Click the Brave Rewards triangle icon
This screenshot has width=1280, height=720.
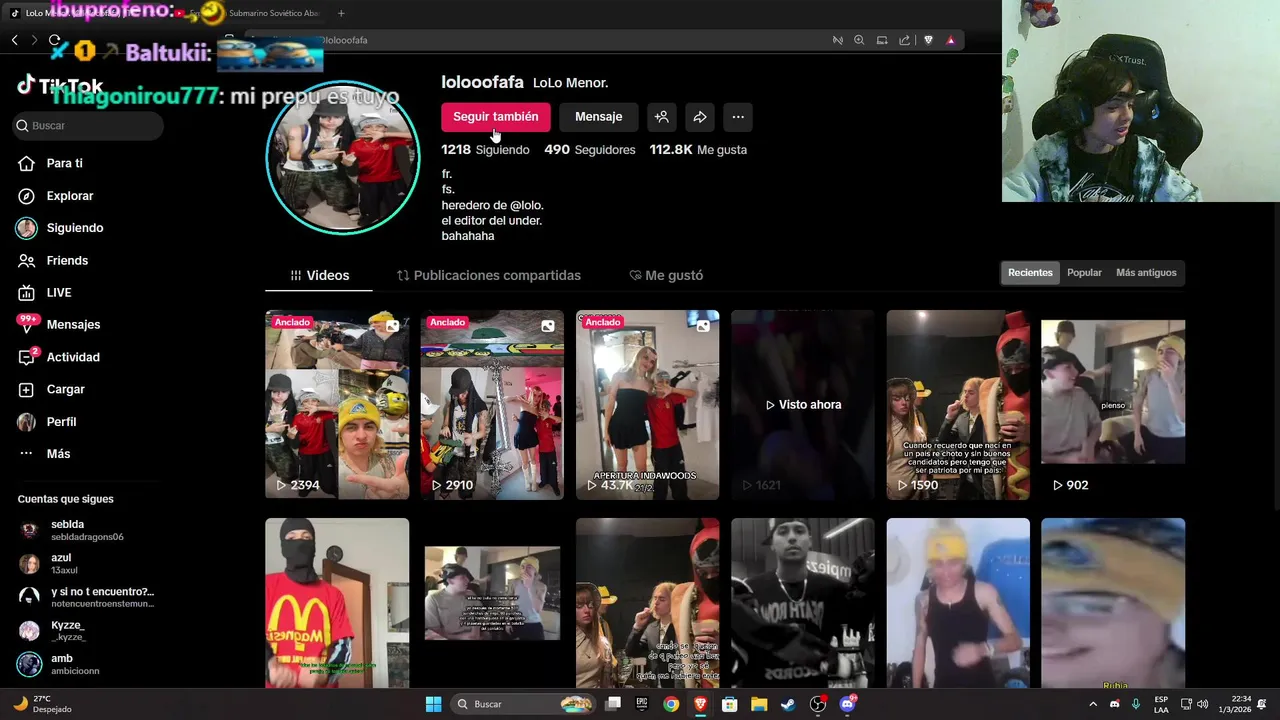point(950,40)
